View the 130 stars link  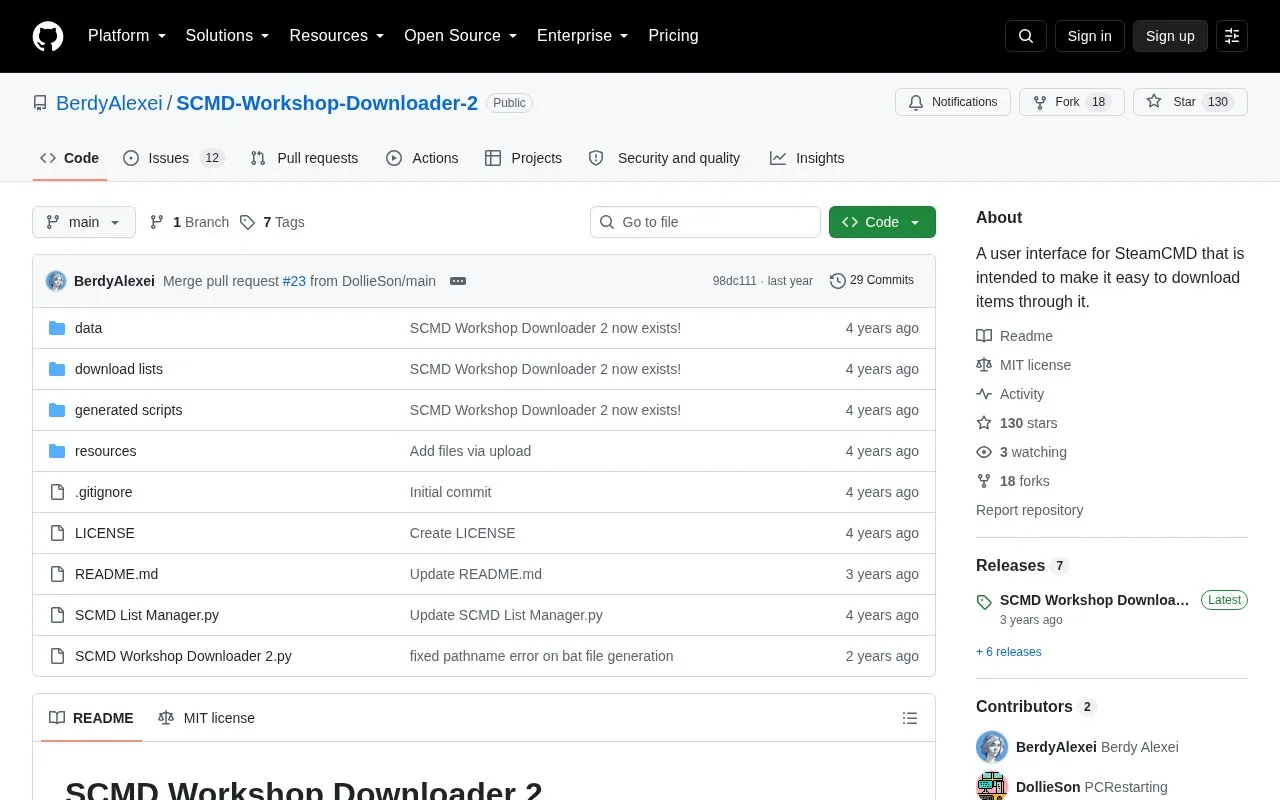[1016, 423]
